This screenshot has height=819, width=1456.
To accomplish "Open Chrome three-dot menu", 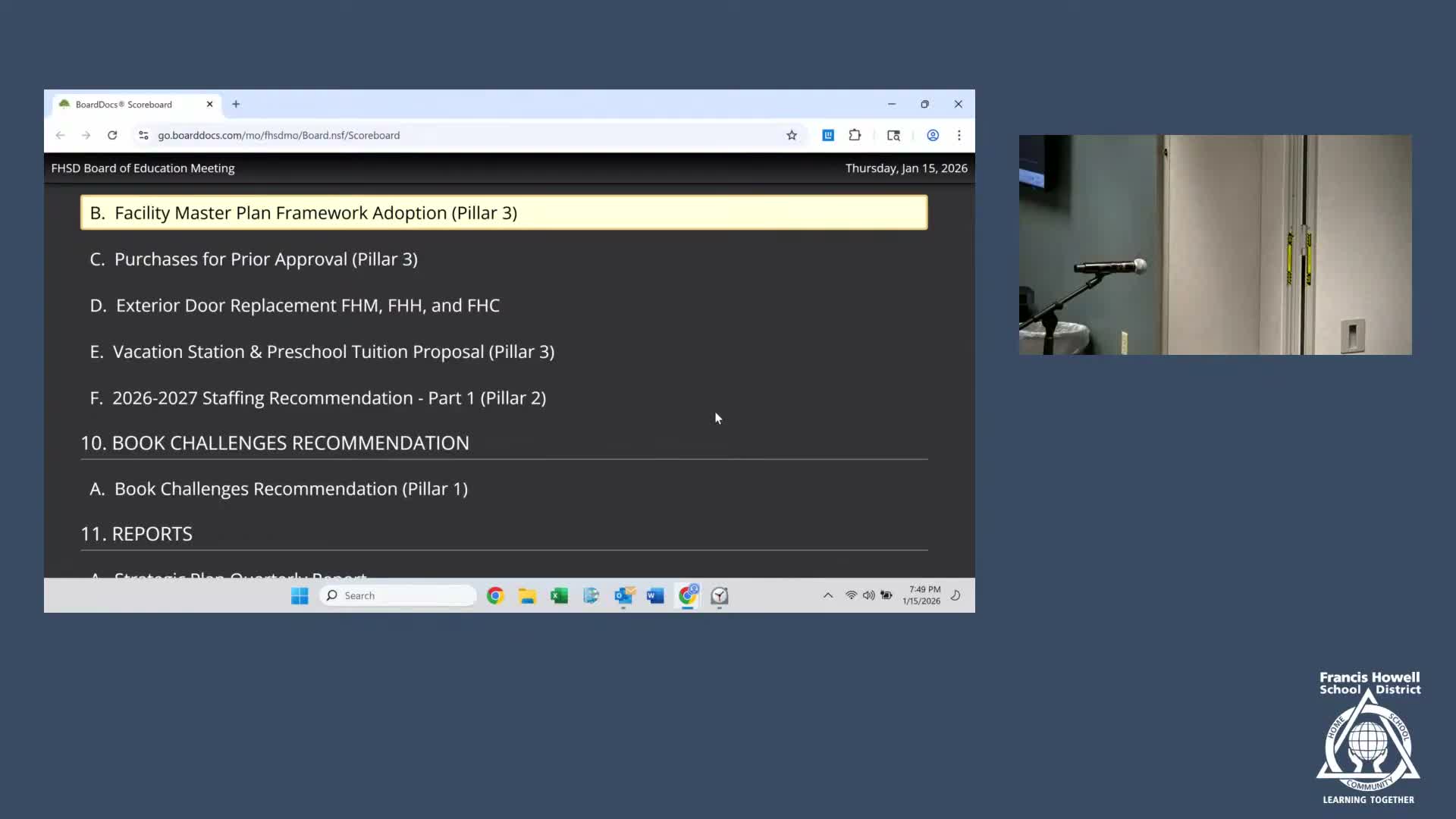I will pos(959,135).
